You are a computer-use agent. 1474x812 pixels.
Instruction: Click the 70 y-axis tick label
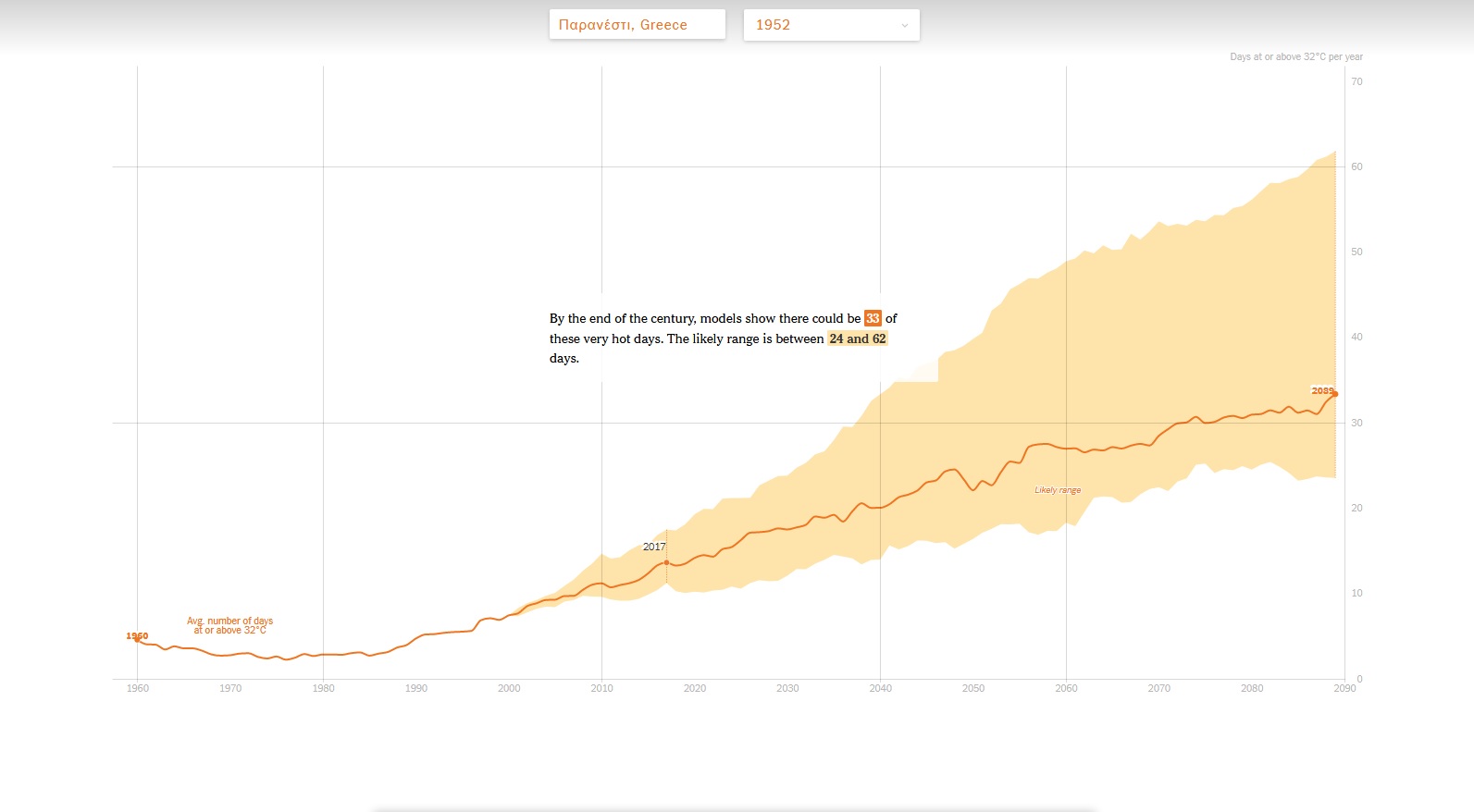[x=1356, y=81]
